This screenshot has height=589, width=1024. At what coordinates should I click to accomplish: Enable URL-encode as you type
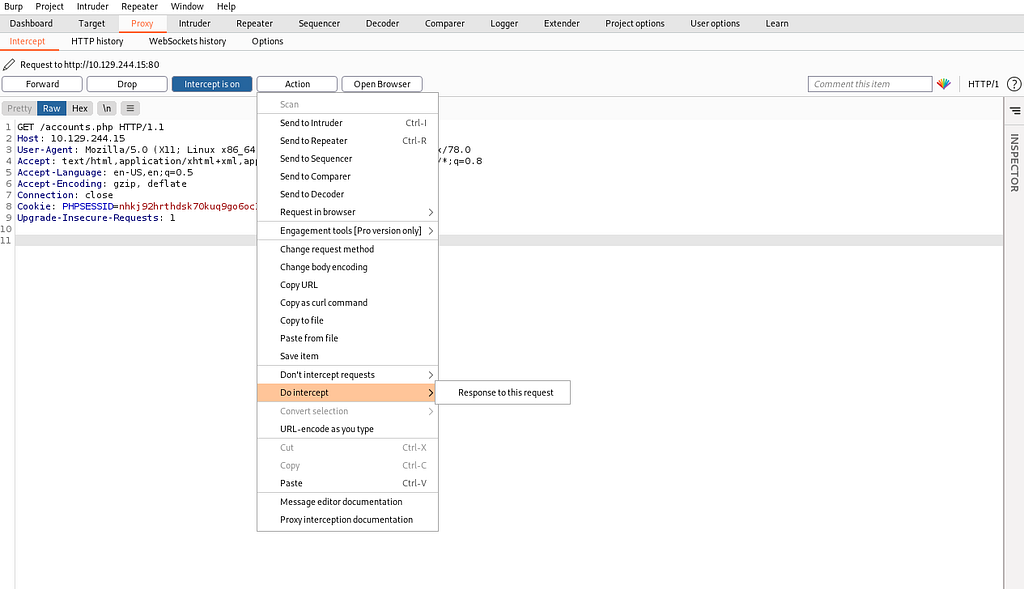(347, 429)
